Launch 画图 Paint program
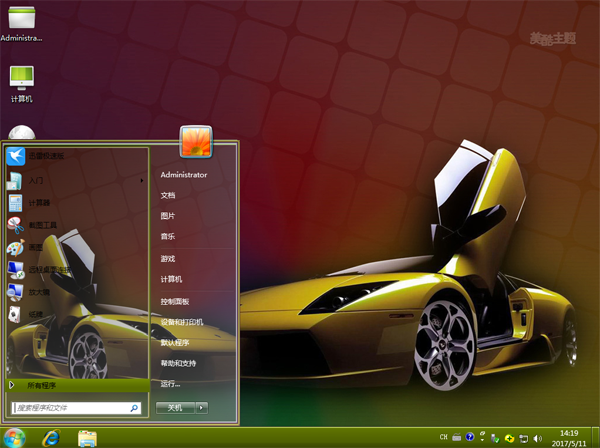The height and width of the screenshot is (448, 600). (x=36, y=248)
